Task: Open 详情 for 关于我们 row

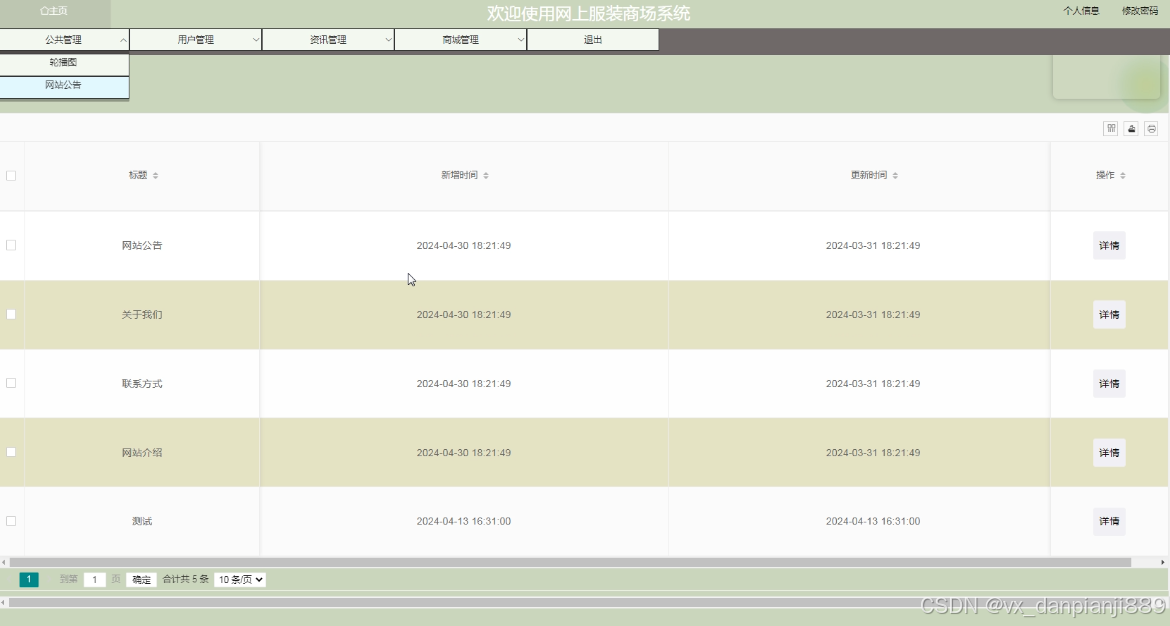Action: pos(1109,315)
